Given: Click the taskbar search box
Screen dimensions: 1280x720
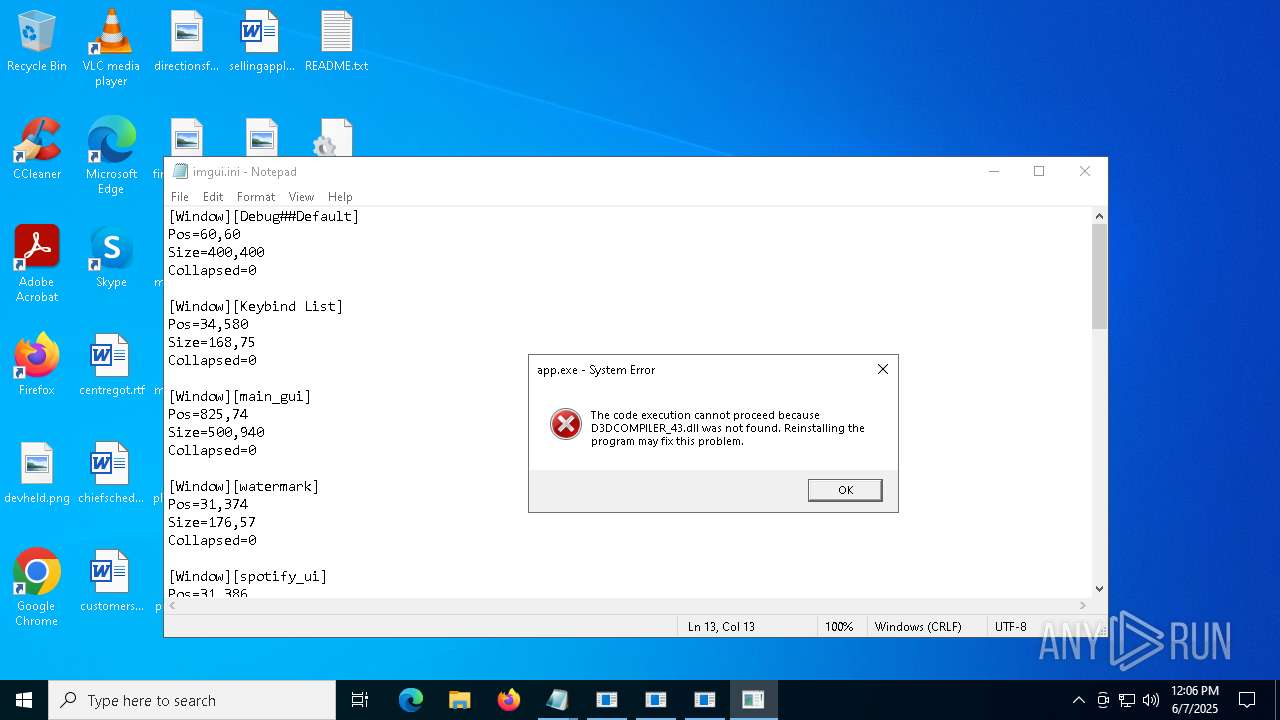Looking at the screenshot, I should [x=192, y=700].
